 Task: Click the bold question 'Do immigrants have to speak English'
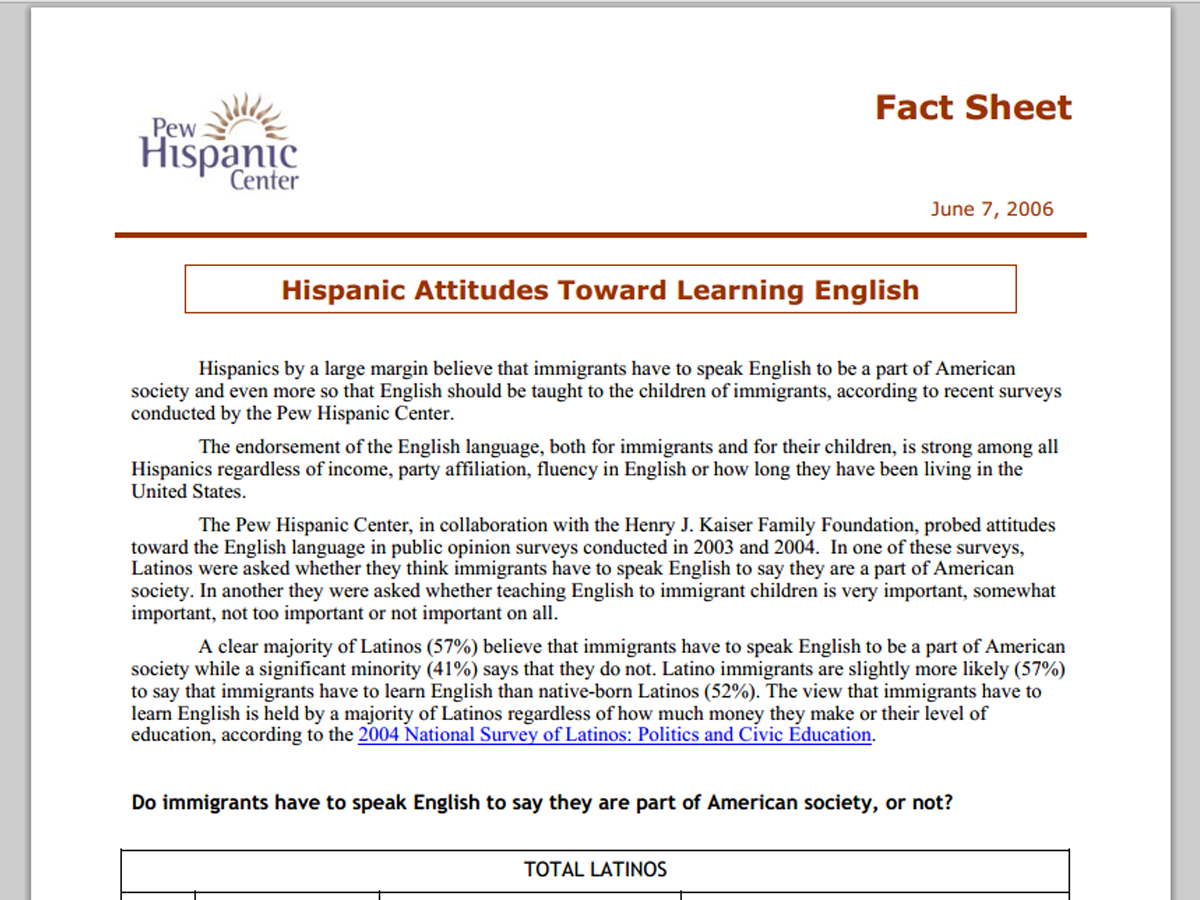point(542,803)
